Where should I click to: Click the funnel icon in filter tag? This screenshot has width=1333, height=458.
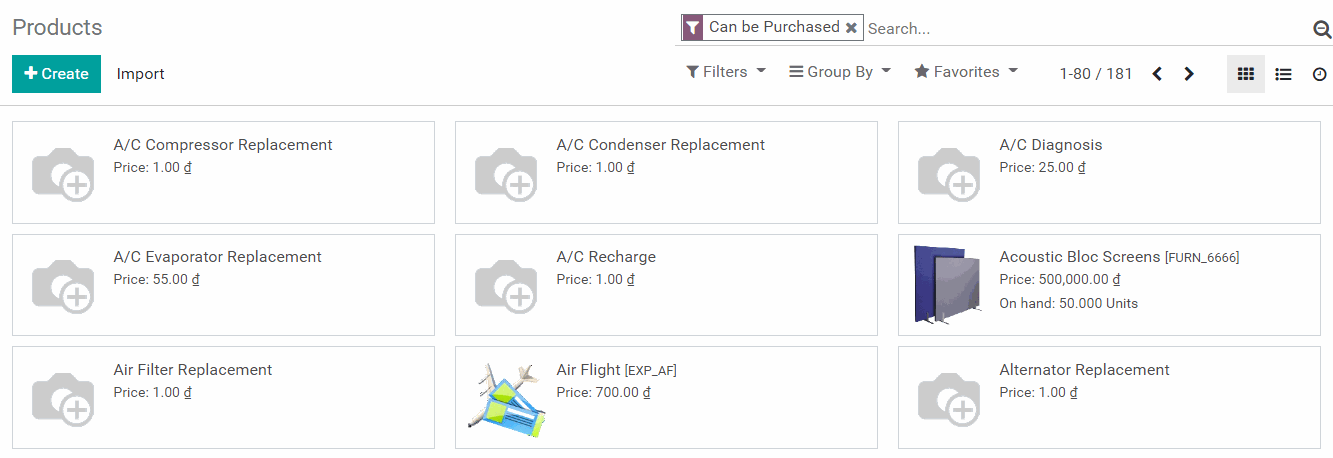tap(692, 28)
